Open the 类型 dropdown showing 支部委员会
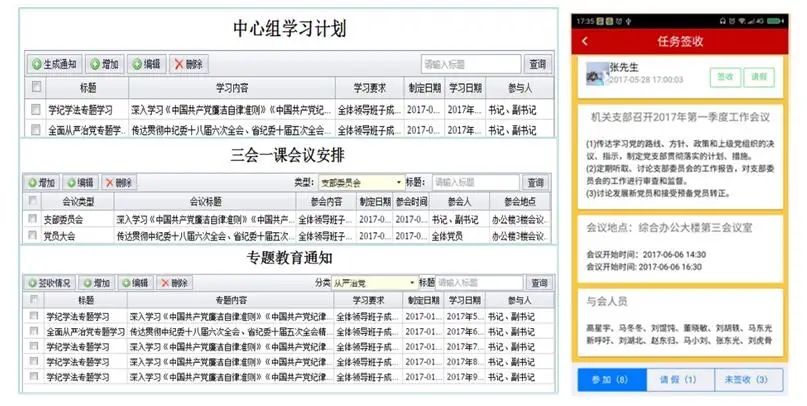 361,183
